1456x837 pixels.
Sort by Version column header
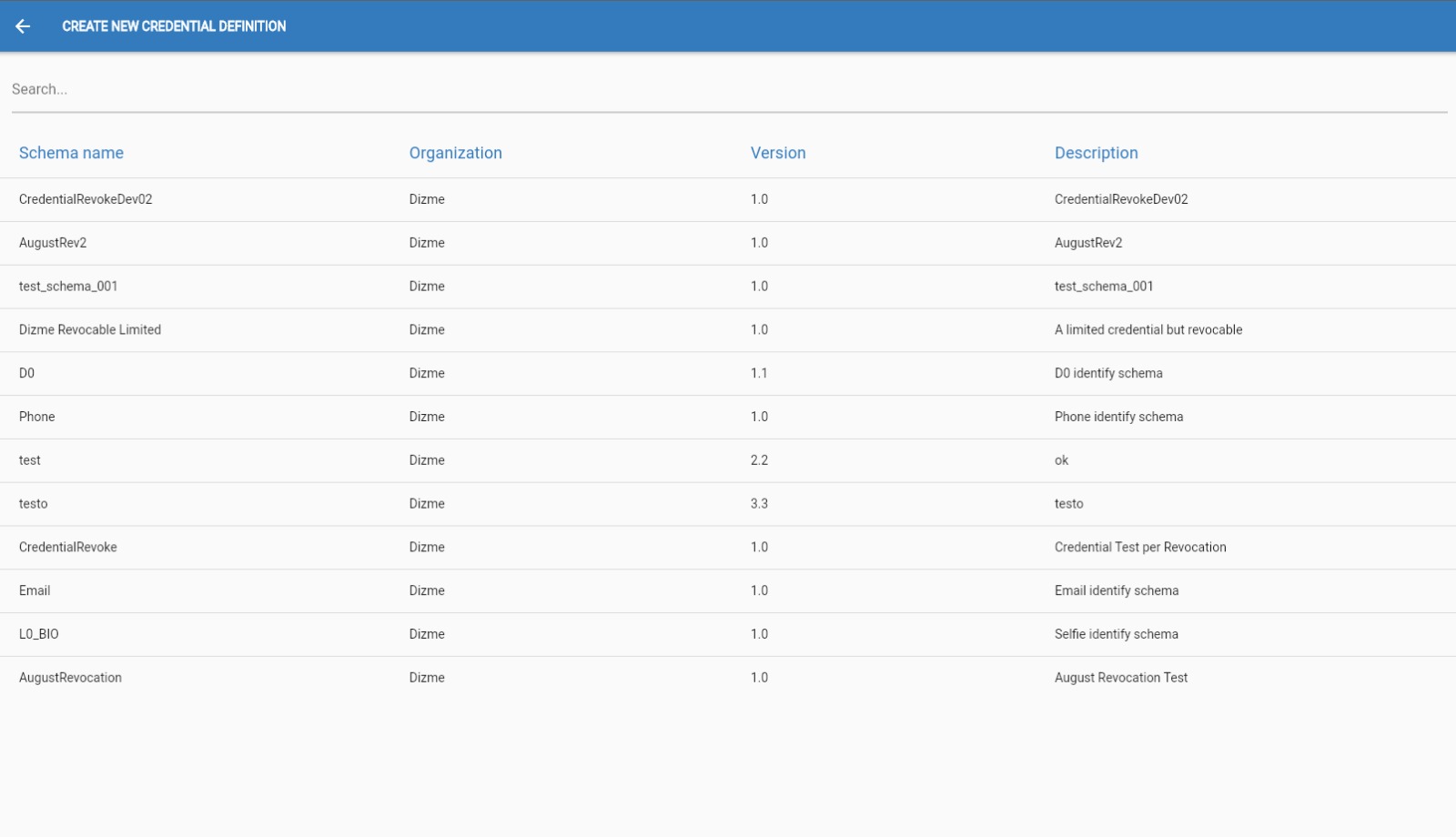(778, 153)
